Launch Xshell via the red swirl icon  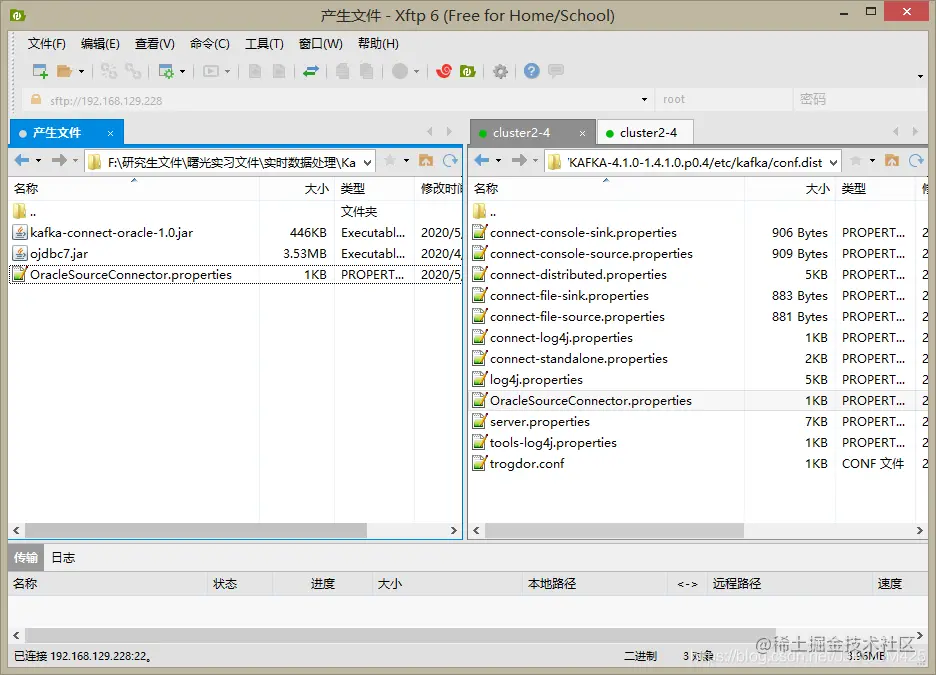click(444, 71)
